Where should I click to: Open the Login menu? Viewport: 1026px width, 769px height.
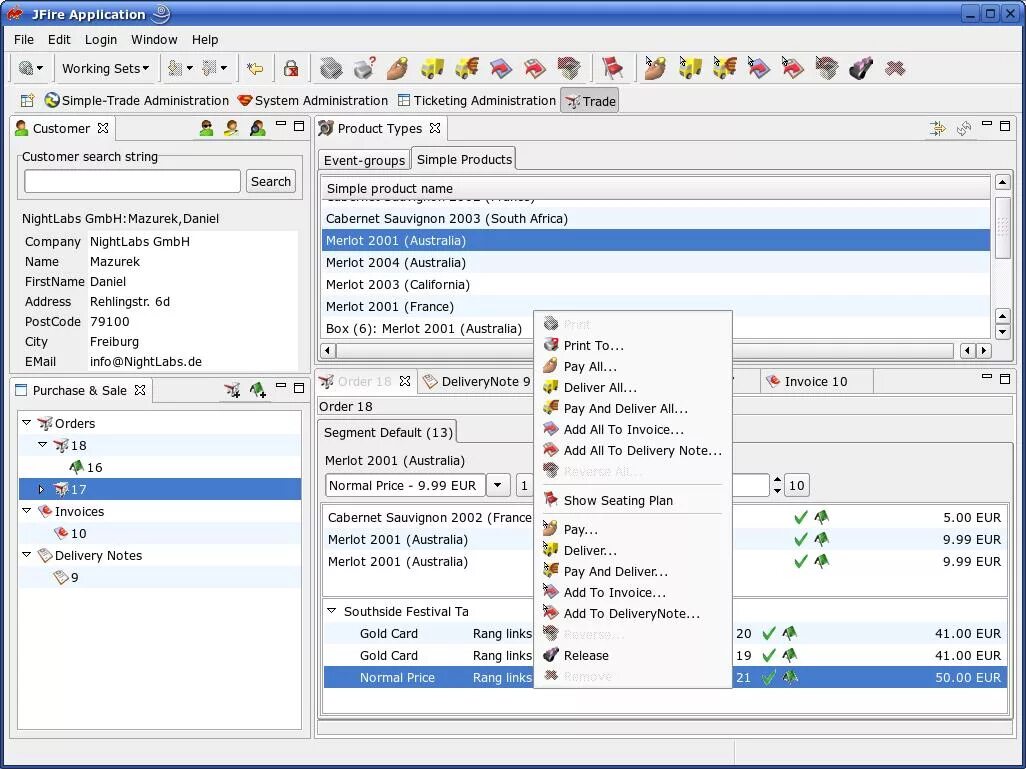click(x=101, y=39)
